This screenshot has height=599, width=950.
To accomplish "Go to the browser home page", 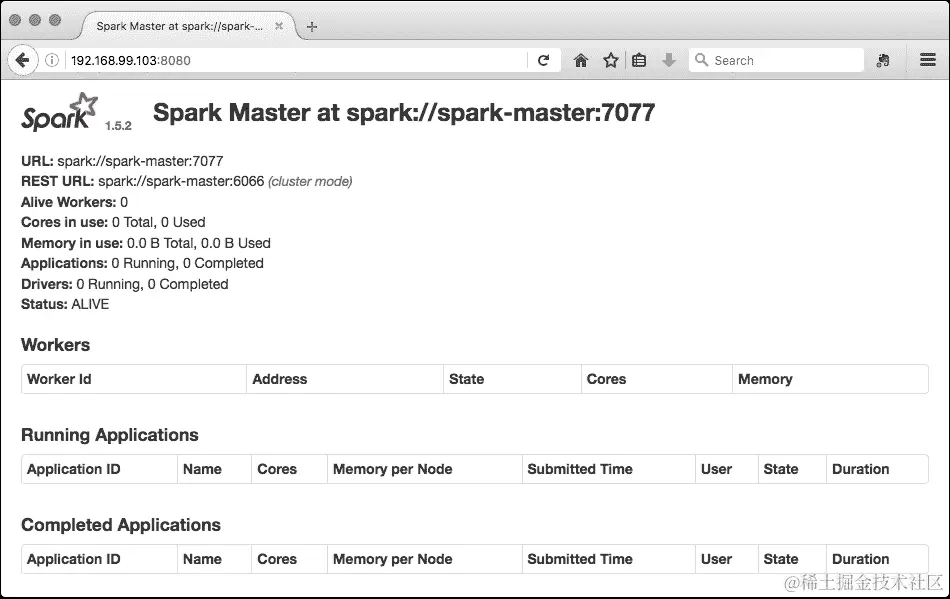I will coord(580,60).
